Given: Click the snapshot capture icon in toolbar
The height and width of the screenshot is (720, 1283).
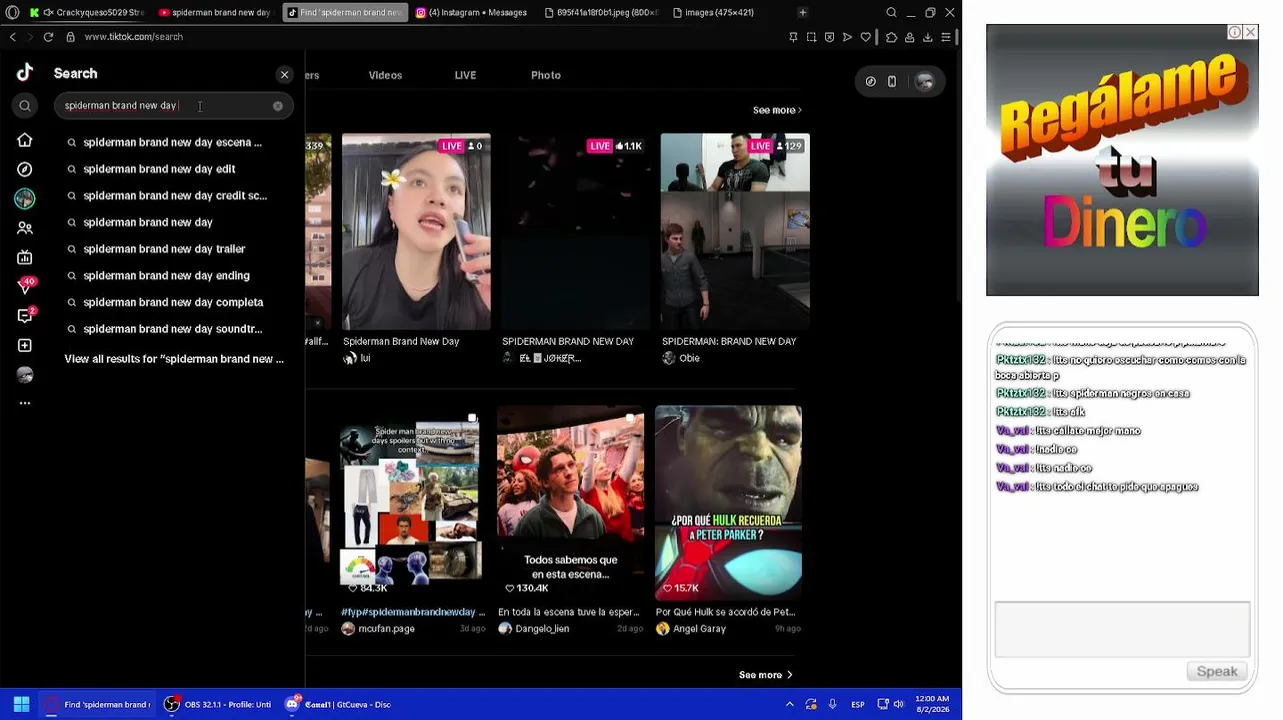Looking at the screenshot, I should pos(811,37).
